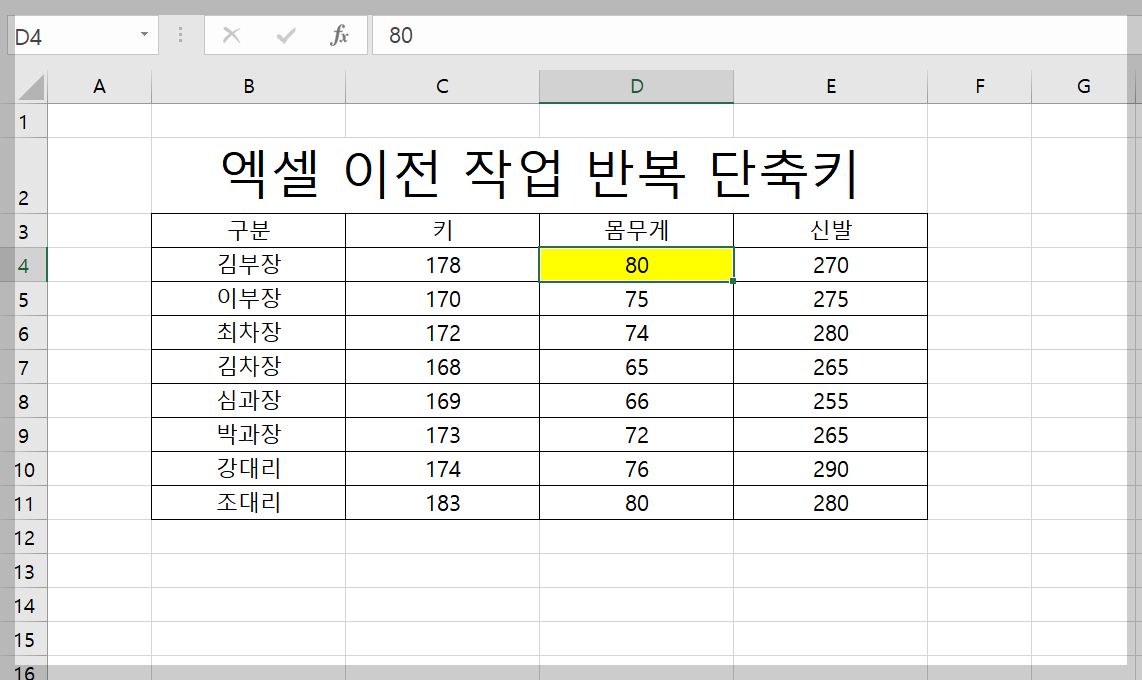The height and width of the screenshot is (680, 1142).
Task: Select column D header
Action: click(636, 86)
